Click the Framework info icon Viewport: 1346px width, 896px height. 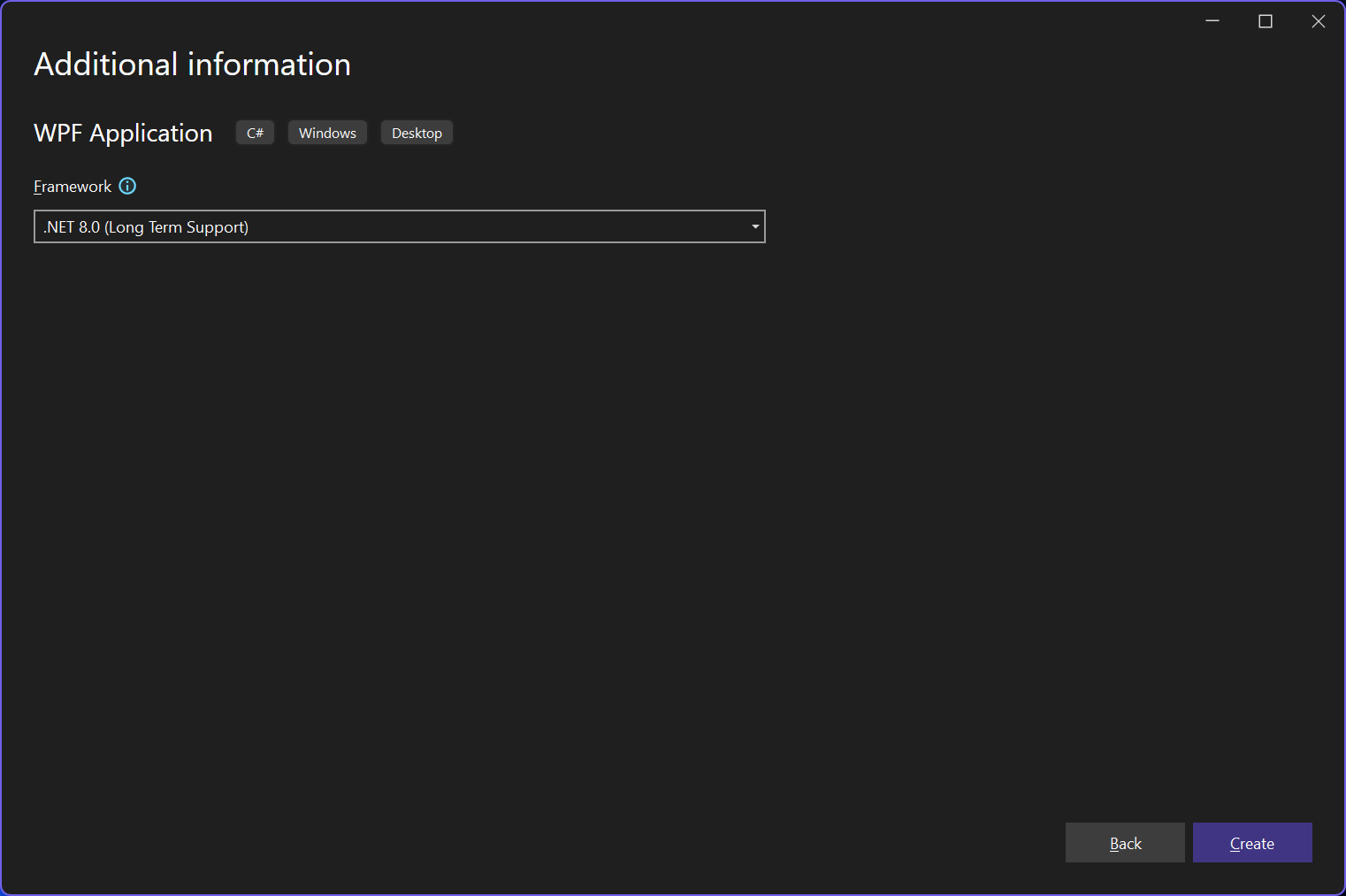127,186
